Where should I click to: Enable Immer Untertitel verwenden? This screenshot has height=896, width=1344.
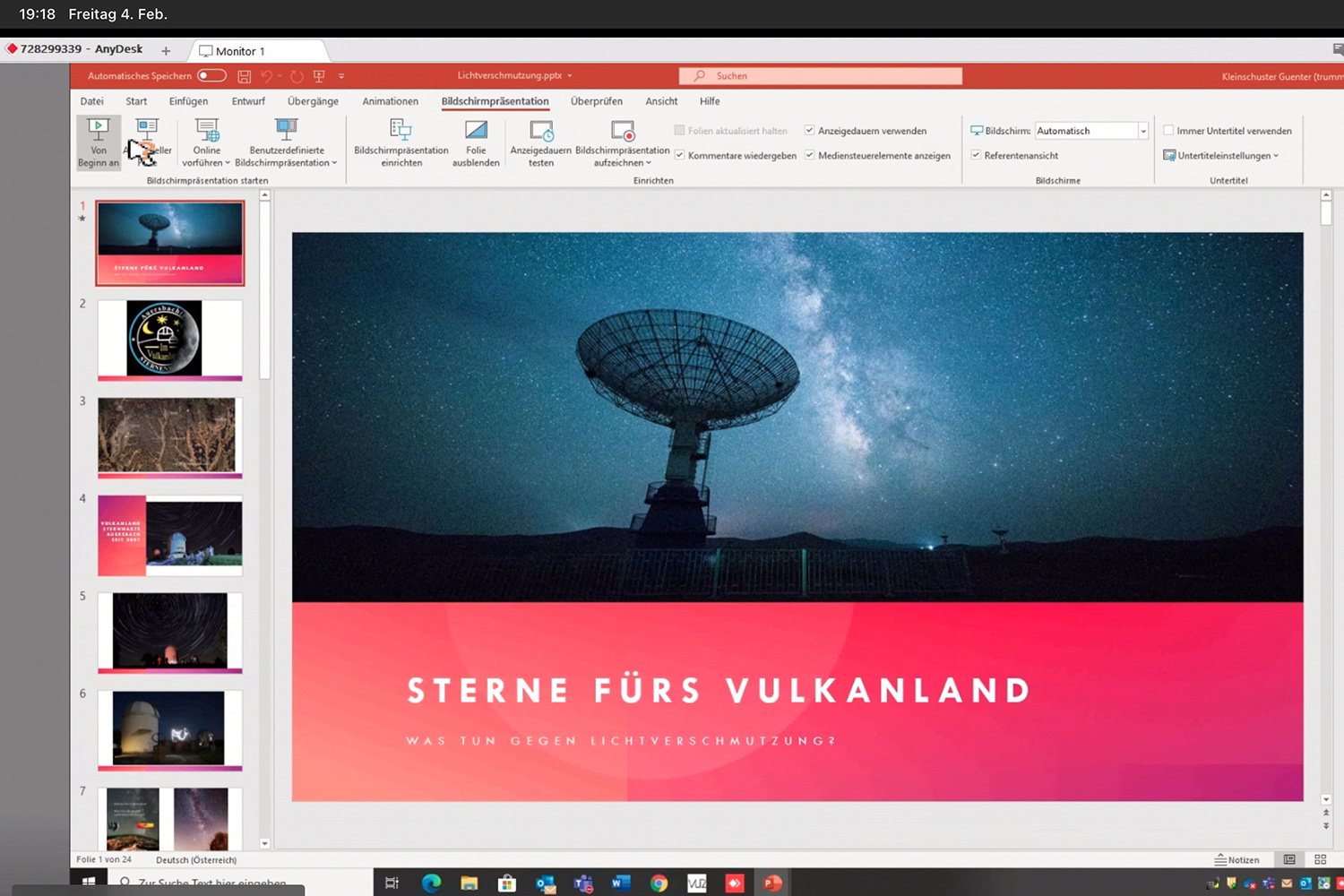pos(1168,131)
